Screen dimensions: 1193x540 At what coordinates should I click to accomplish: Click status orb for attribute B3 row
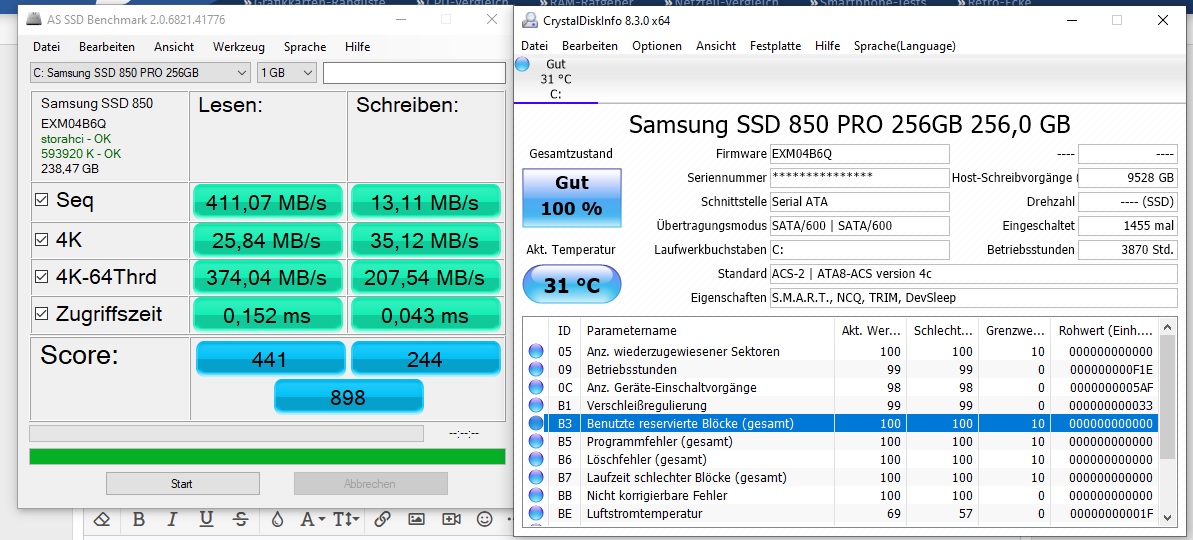click(536, 424)
